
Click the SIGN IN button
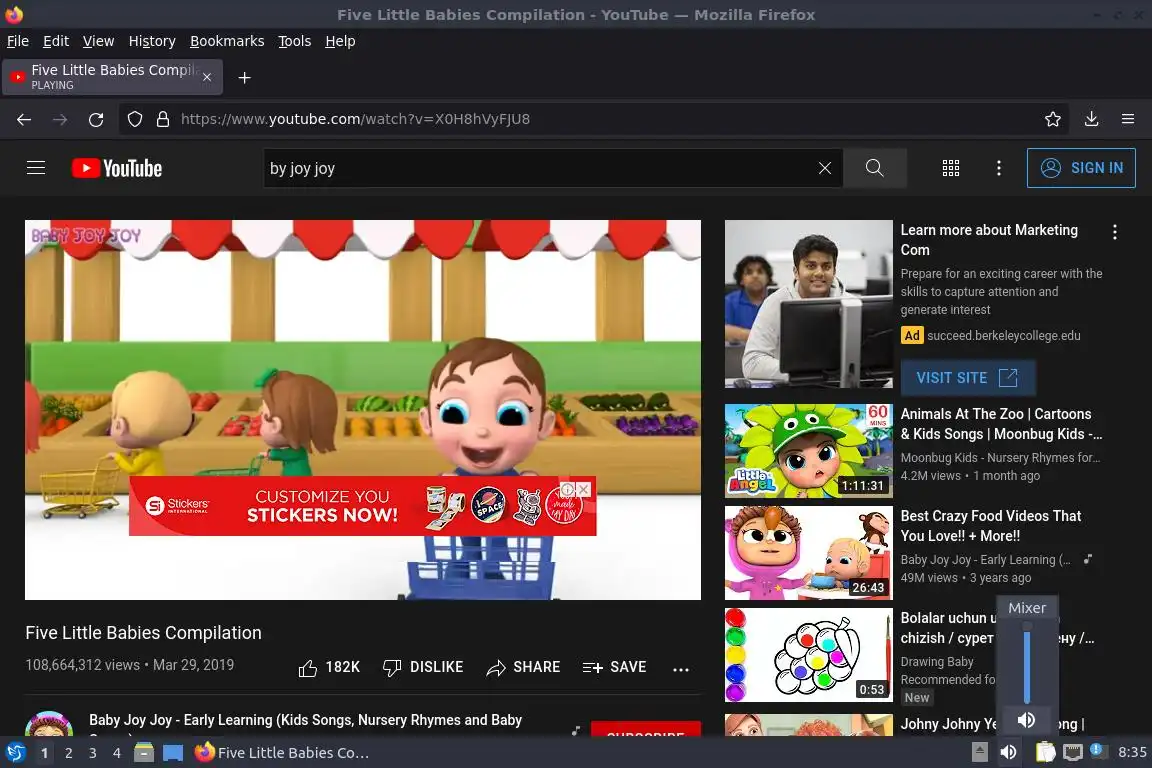point(1081,168)
